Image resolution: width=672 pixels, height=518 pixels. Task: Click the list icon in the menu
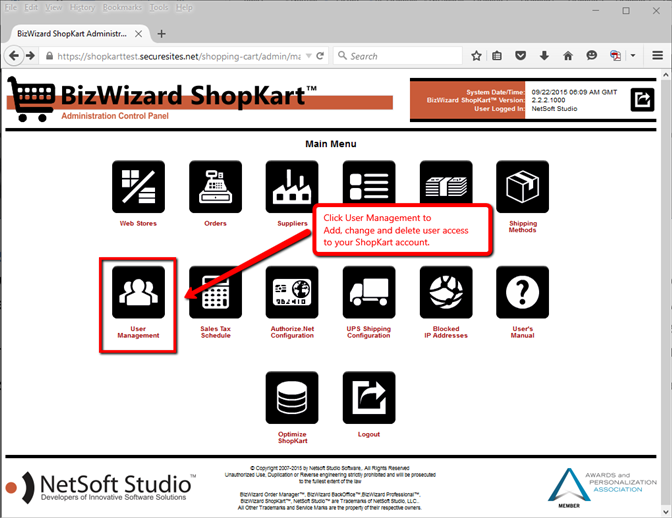[369, 183]
